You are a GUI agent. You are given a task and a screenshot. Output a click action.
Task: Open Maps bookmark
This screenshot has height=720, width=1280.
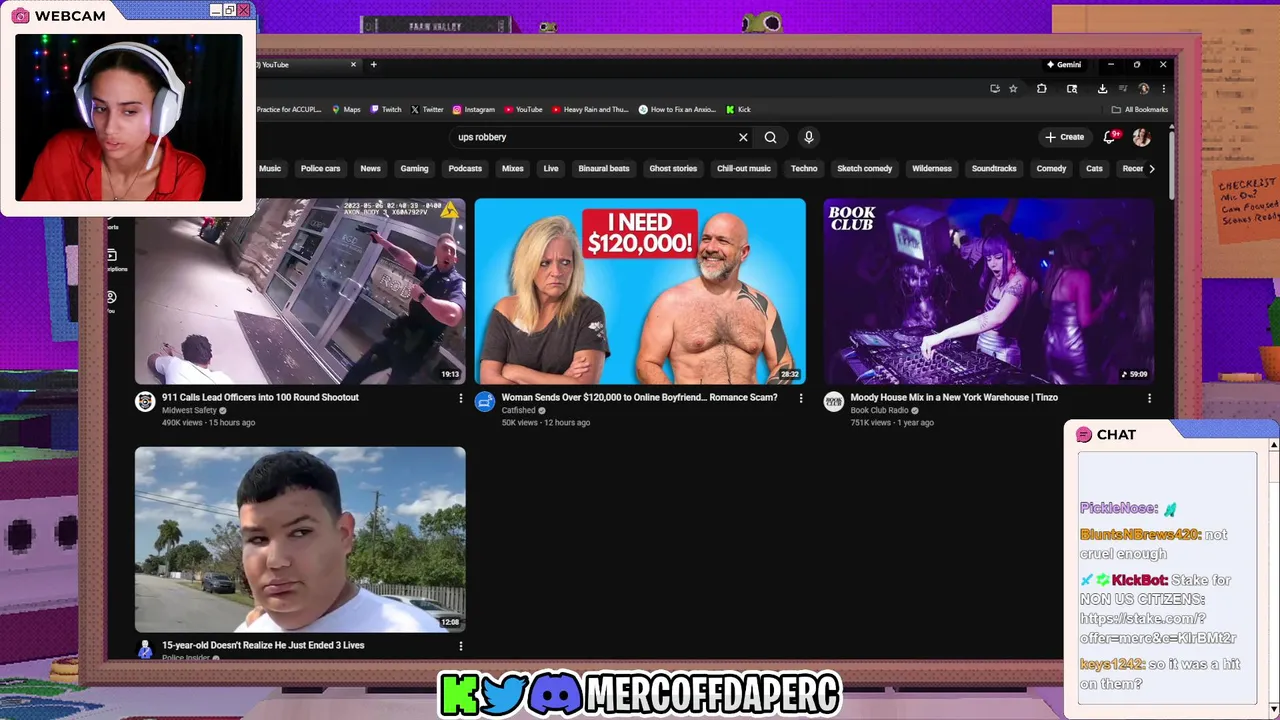(346, 110)
